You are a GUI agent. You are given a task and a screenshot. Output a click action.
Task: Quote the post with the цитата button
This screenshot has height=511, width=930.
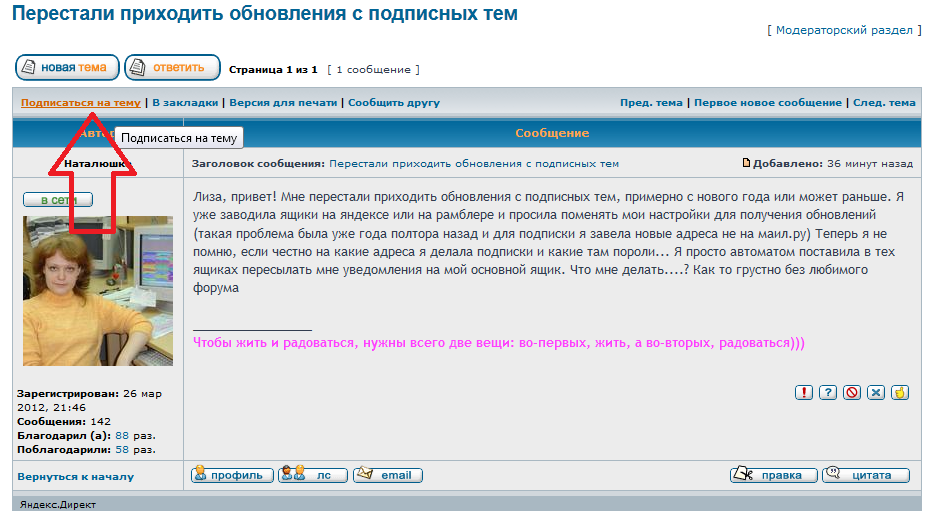coord(866,475)
